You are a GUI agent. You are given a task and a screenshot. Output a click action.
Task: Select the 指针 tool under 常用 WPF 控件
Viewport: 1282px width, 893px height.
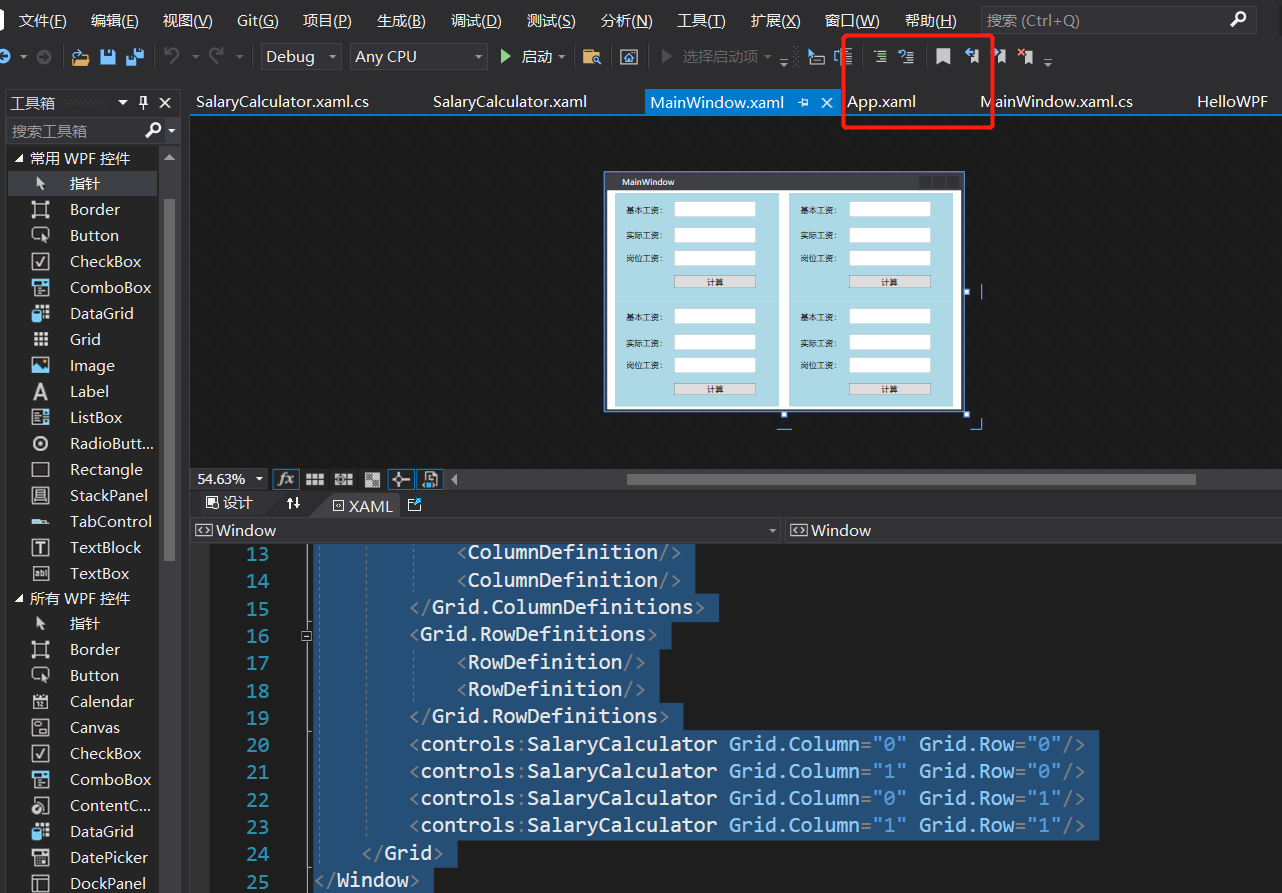tap(83, 183)
